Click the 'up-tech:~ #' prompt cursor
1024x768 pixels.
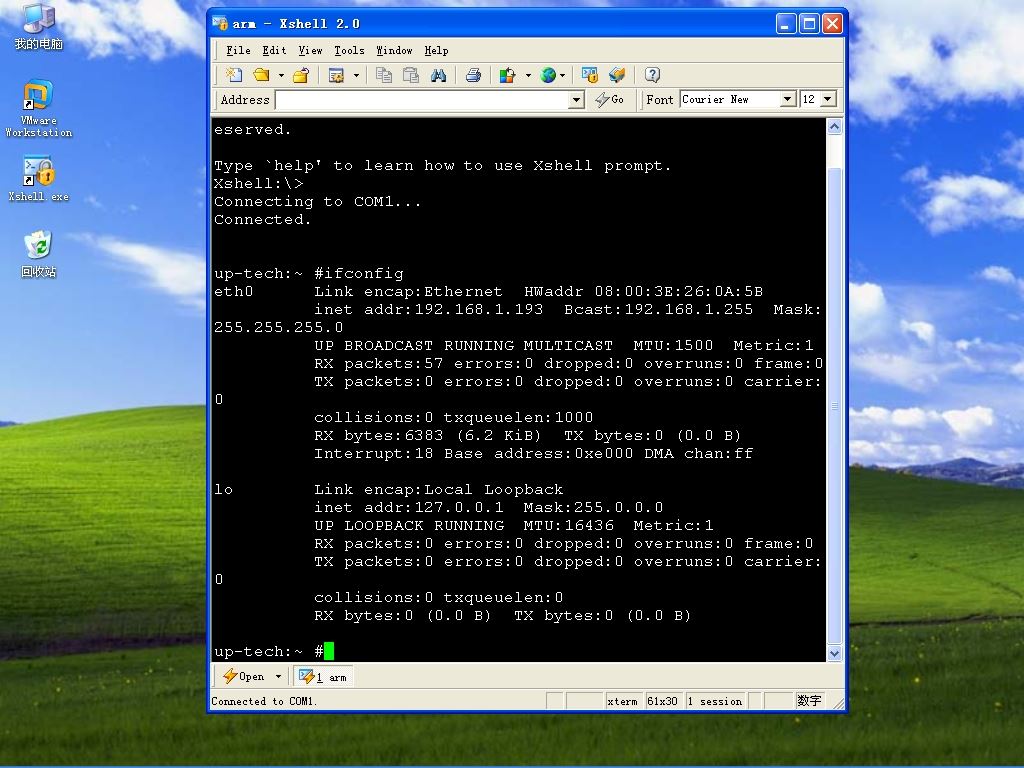coord(328,651)
